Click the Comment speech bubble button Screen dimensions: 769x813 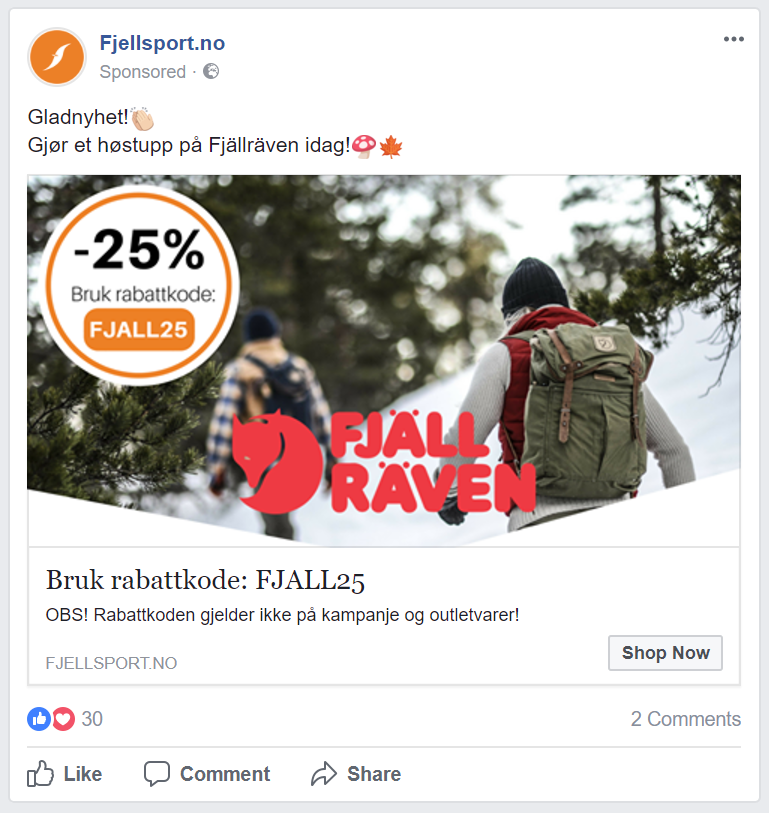pos(207,774)
